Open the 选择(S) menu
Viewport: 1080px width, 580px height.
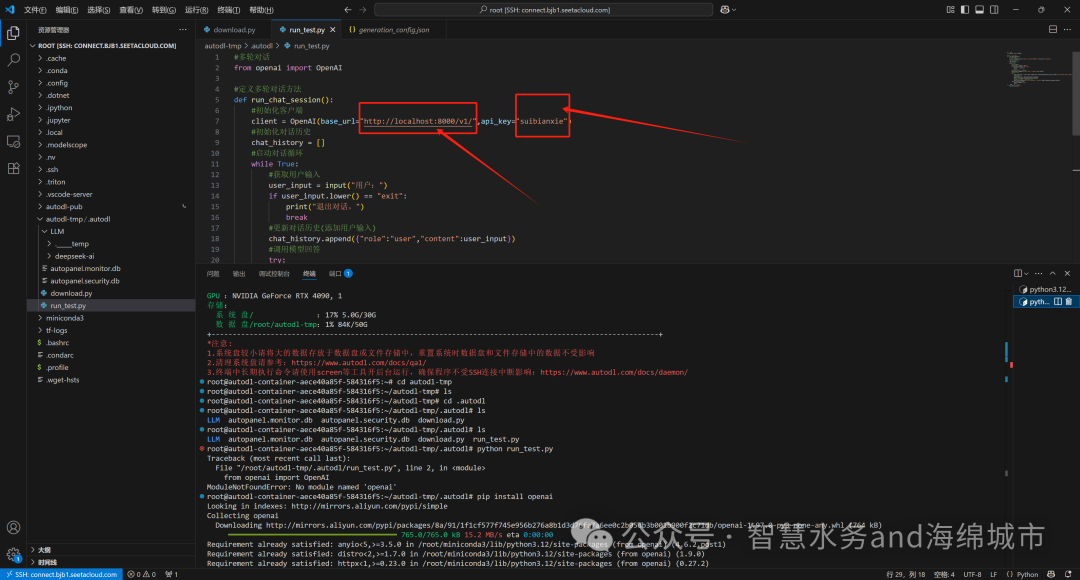[98, 10]
